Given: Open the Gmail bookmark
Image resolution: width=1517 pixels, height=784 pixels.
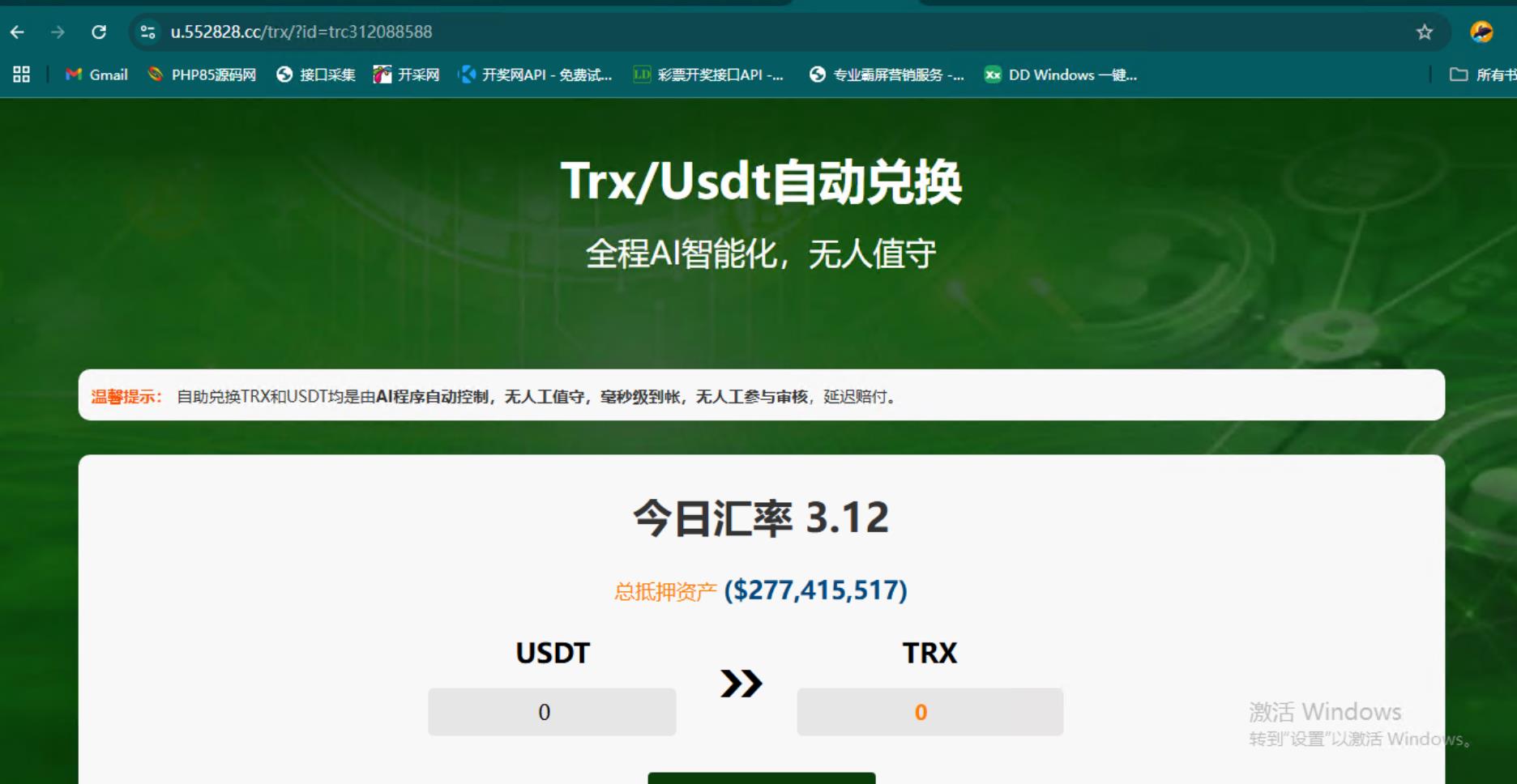Looking at the screenshot, I should (x=97, y=75).
